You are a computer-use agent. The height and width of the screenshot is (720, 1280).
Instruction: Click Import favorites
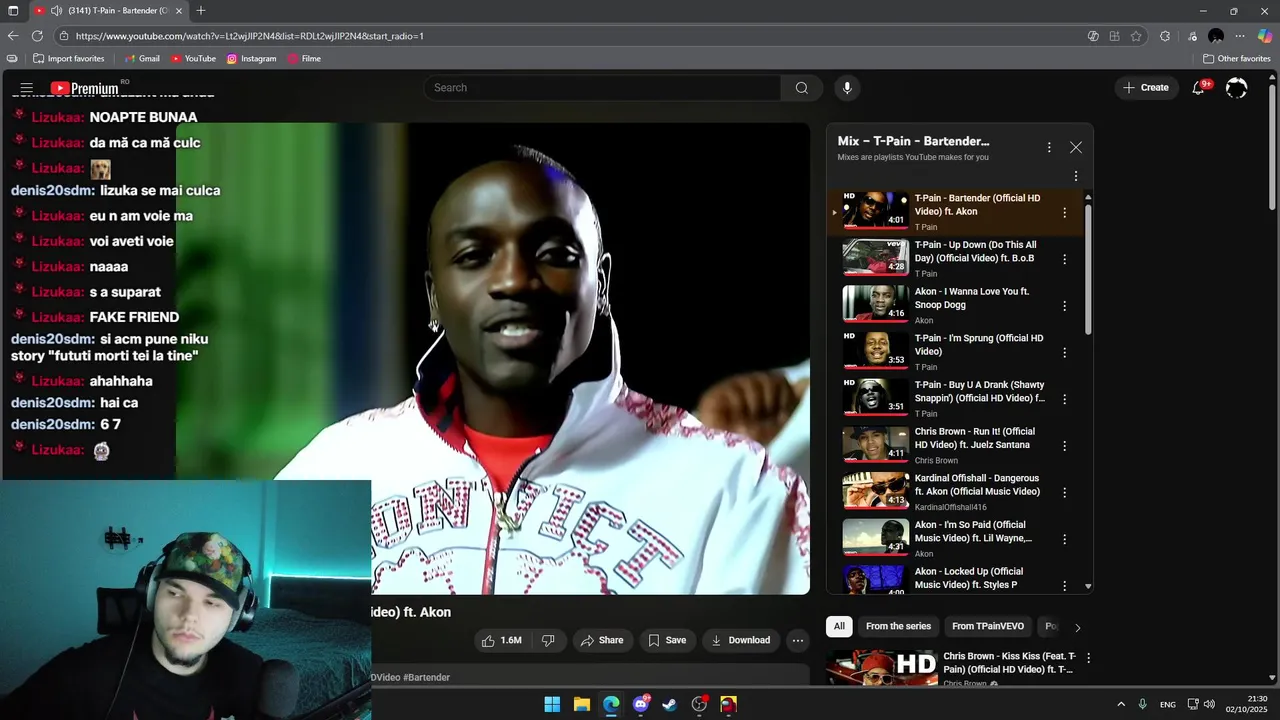click(68, 59)
